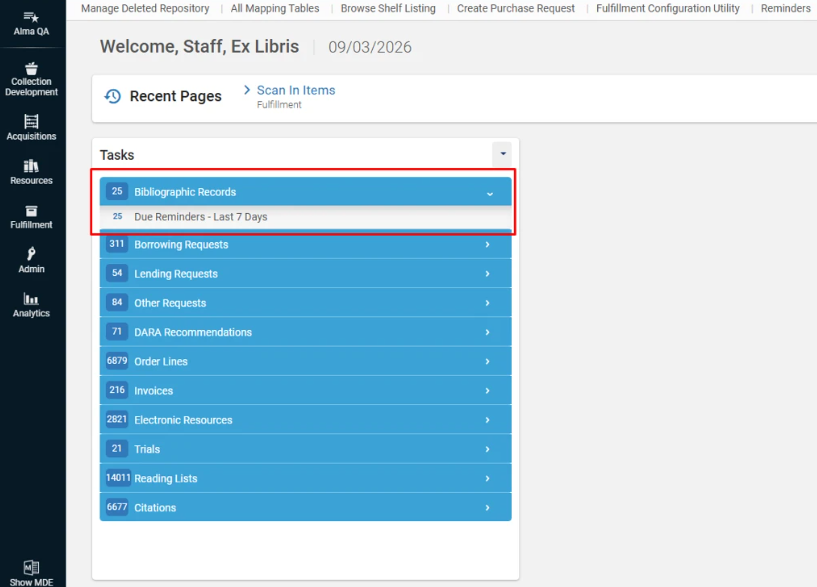The image size is (817, 587).
Task: Open Due Reminders - Last 7 Days
Action: pyautogui.click(x=201, y=217)
